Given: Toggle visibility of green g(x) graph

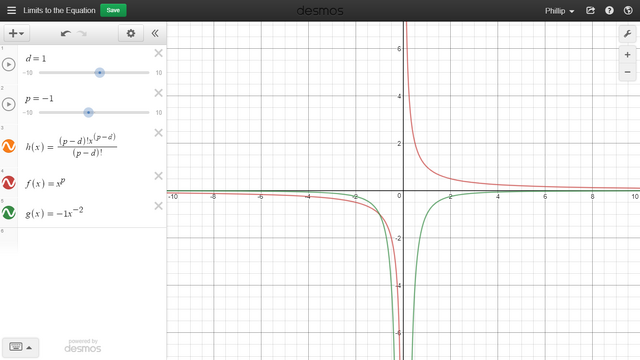Looking at the screenshot, I should pyautogui.click(x=9, y=213).
